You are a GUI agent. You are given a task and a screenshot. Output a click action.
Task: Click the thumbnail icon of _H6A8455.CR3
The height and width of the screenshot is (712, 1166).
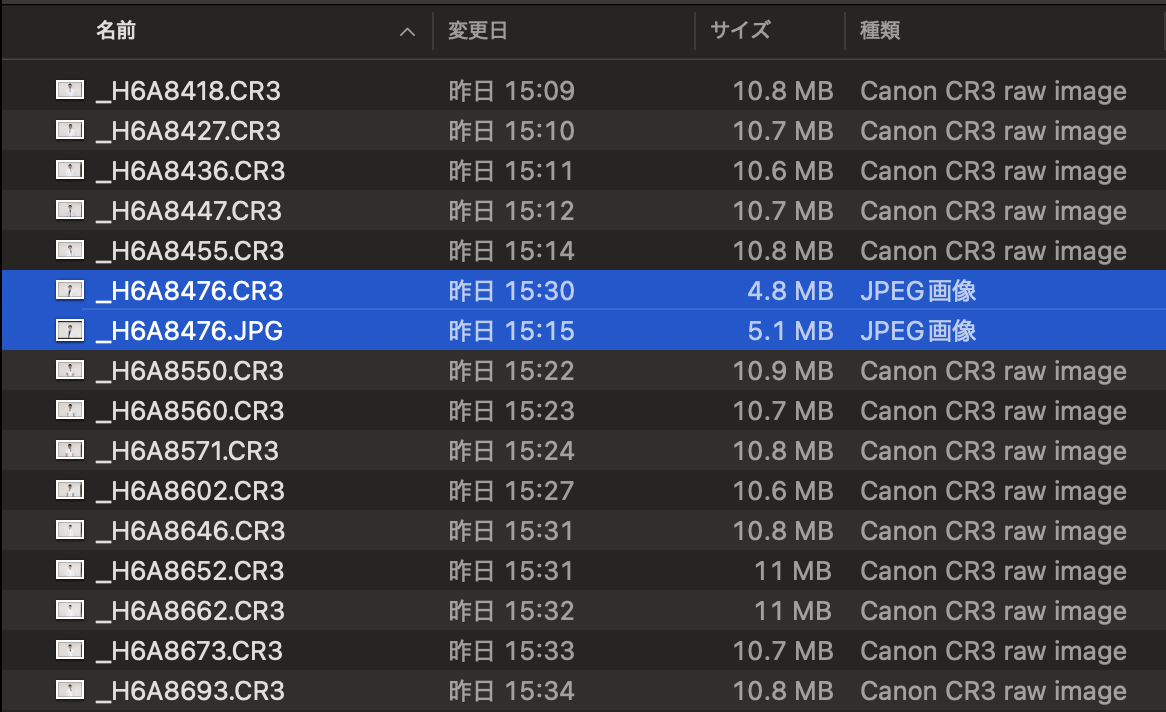click(70, 251)
